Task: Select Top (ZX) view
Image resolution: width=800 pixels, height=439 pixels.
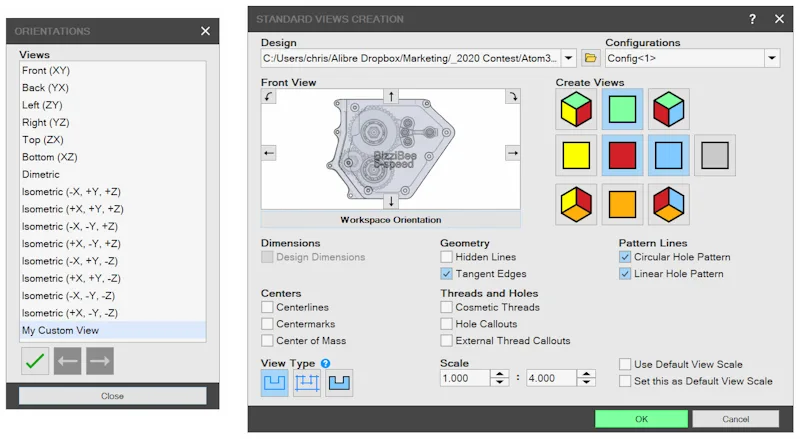Action: [x=113, y=140]
